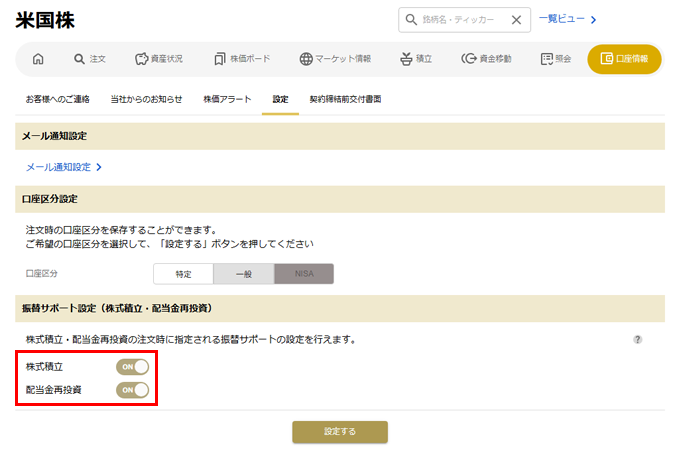Open the メール通知設定 link
Screen dimensions: 680x463
pos(64,167)
